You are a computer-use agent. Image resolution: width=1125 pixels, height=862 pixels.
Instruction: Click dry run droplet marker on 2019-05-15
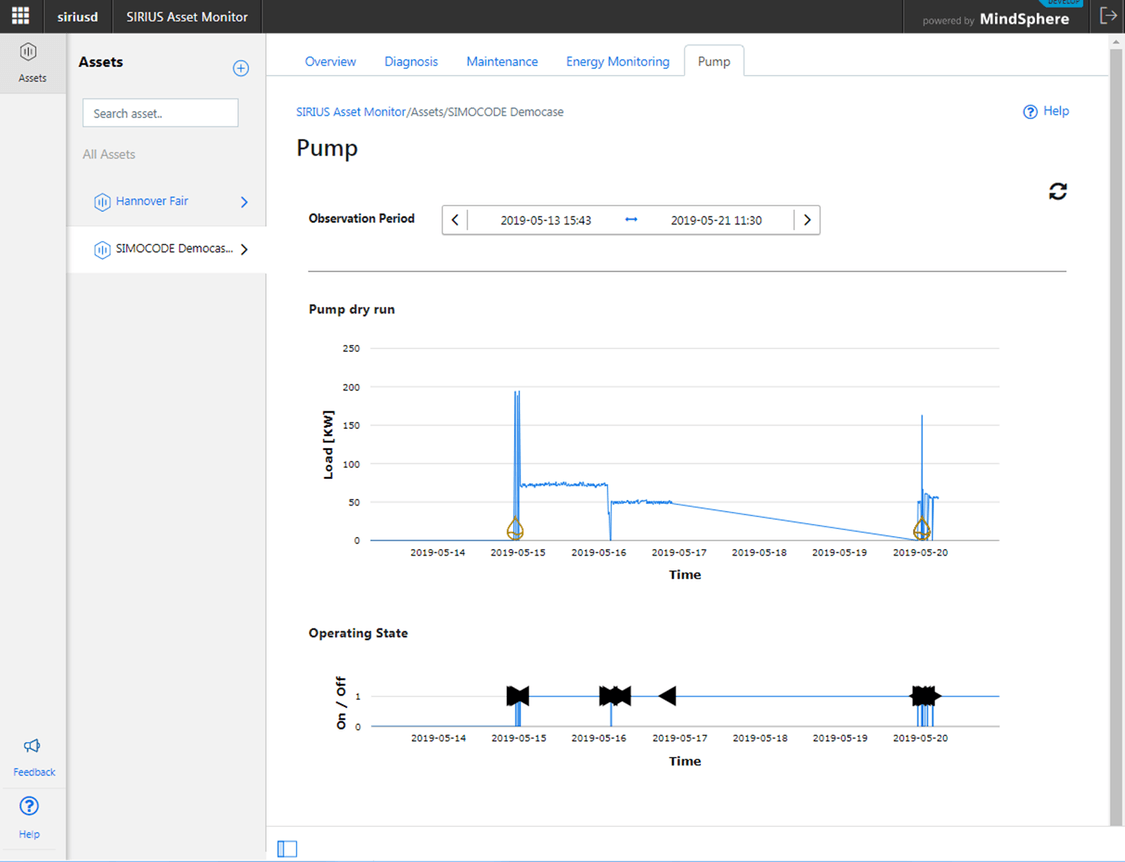pyautogui.click(x=515, y=529)
